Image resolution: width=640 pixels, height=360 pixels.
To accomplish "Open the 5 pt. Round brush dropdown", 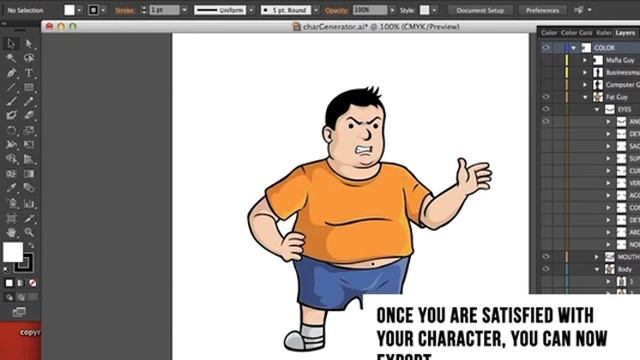I will [316, 10].
